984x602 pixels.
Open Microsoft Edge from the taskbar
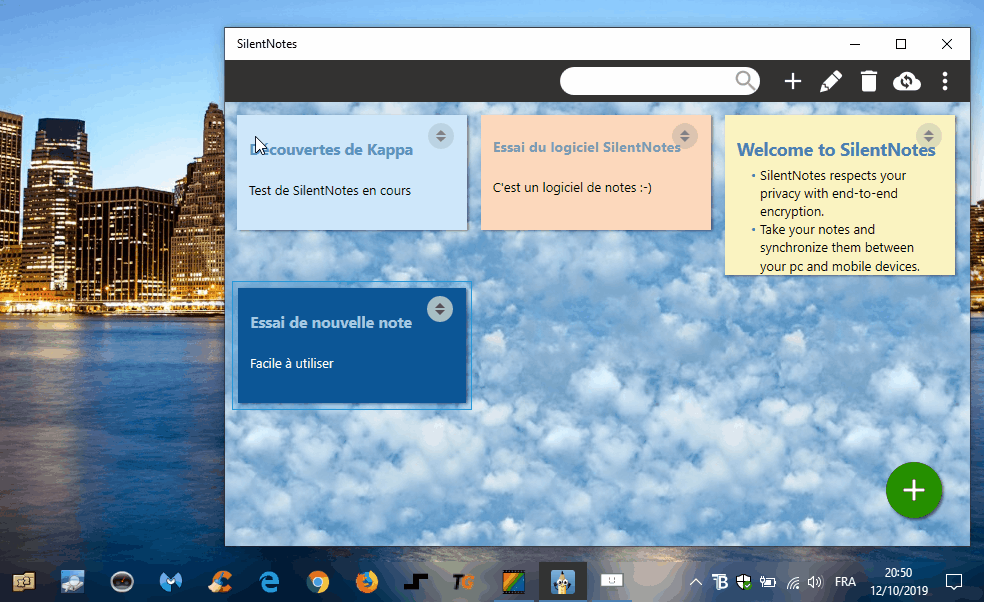click(269, 582)
